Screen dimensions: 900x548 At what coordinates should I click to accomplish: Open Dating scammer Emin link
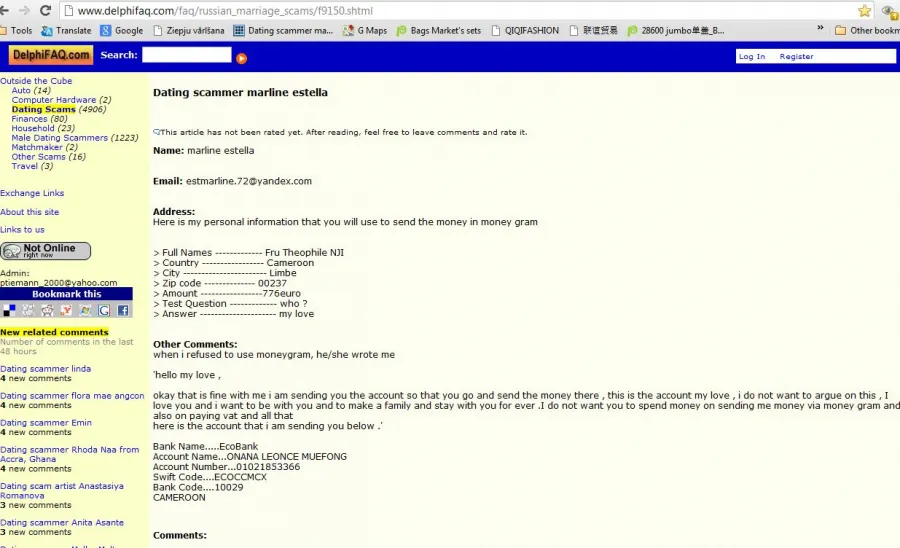[x=46, y=423]
